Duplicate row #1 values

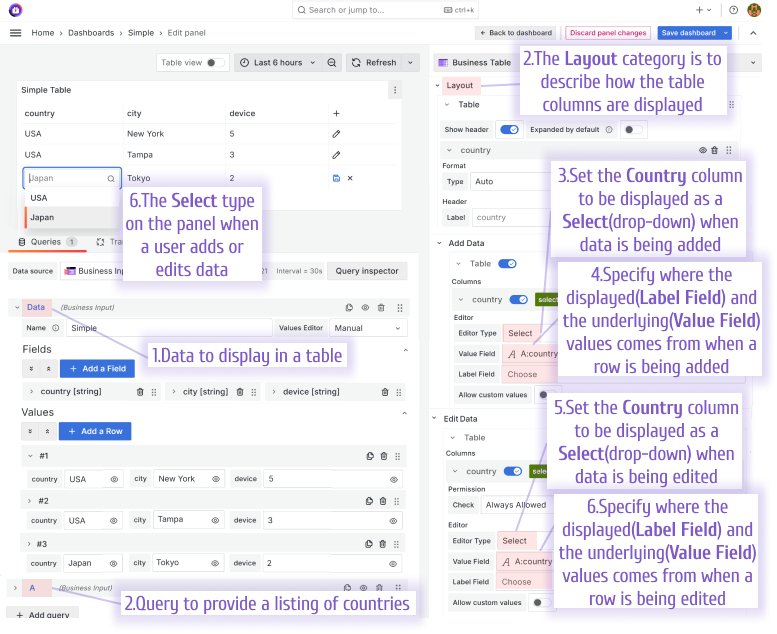coord(370,456)
